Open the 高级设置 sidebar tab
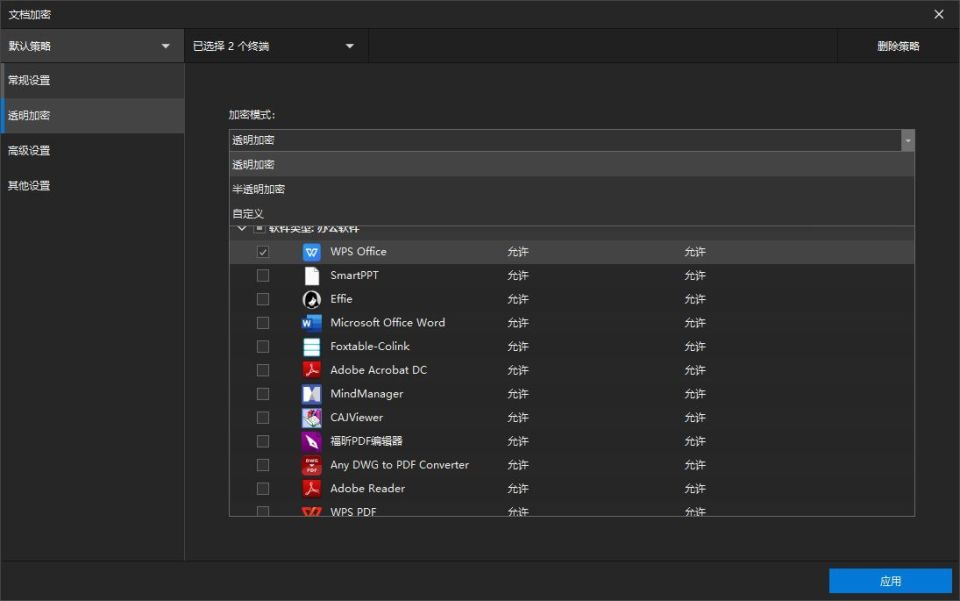 click(92, 151)
